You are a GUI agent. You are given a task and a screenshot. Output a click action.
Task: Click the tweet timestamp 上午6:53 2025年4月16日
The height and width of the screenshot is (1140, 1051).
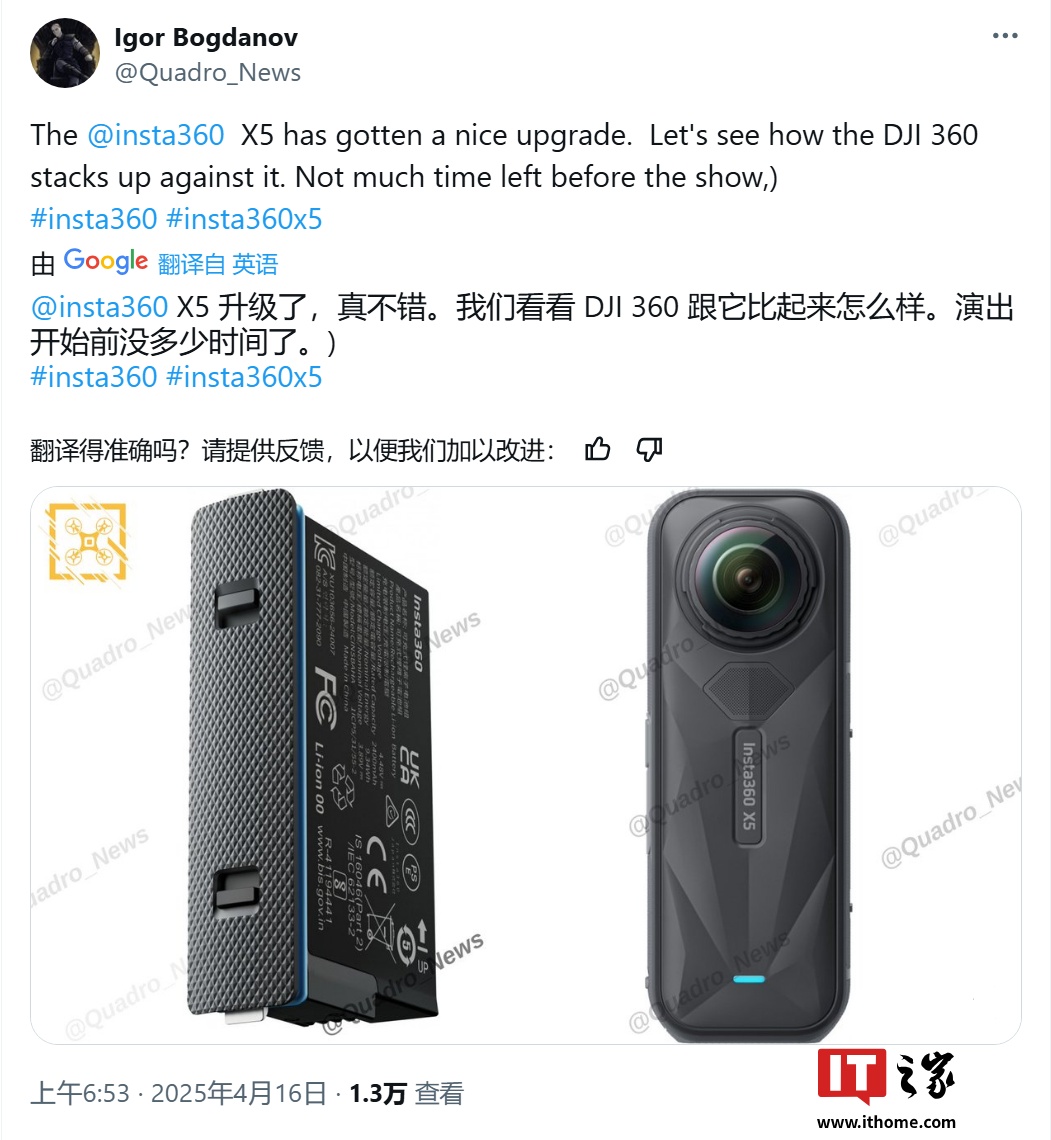[x=179, y=1093]
